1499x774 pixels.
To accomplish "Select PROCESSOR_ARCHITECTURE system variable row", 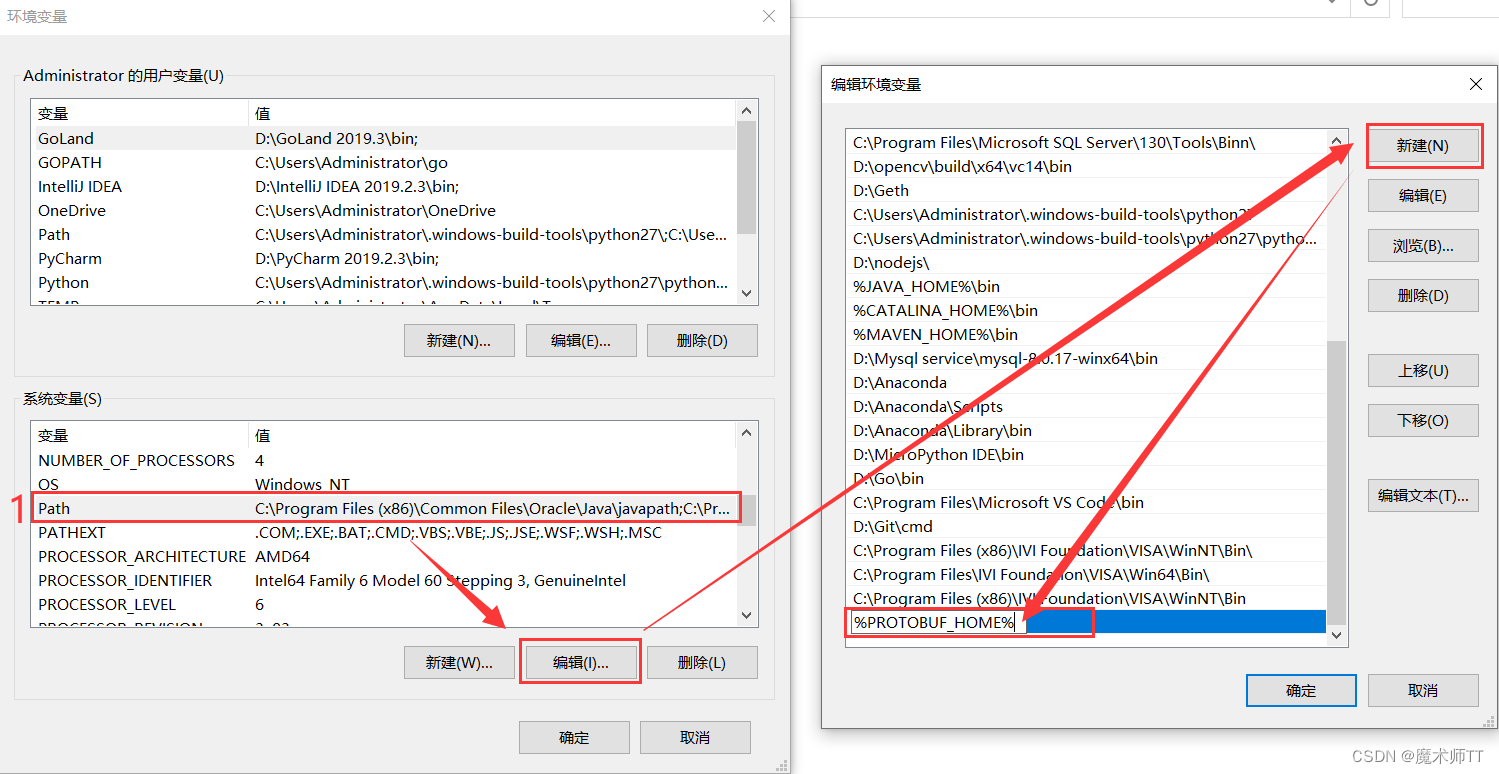I will coord(383,557).
